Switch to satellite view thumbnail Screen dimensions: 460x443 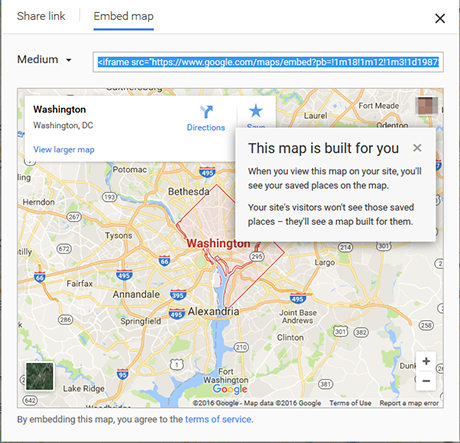point(40,376)
